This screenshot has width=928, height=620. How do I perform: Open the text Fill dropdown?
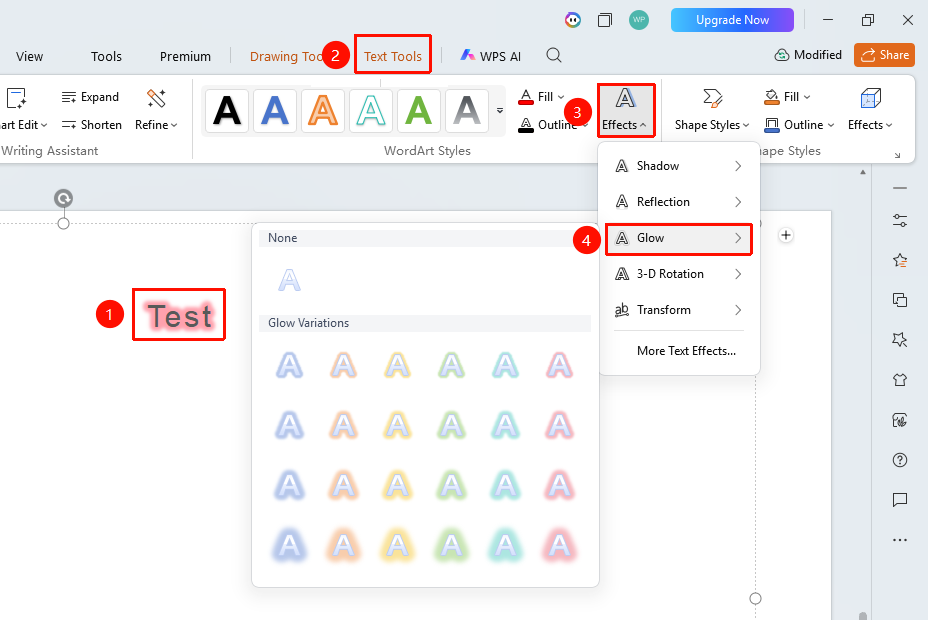pyautogui.click(x=542, y=96)
